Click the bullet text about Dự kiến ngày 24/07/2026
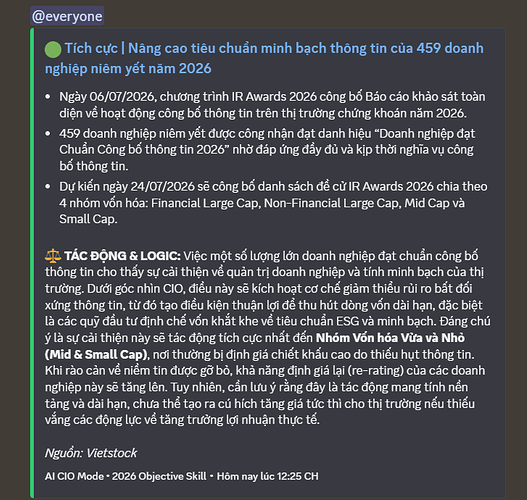 273,203
